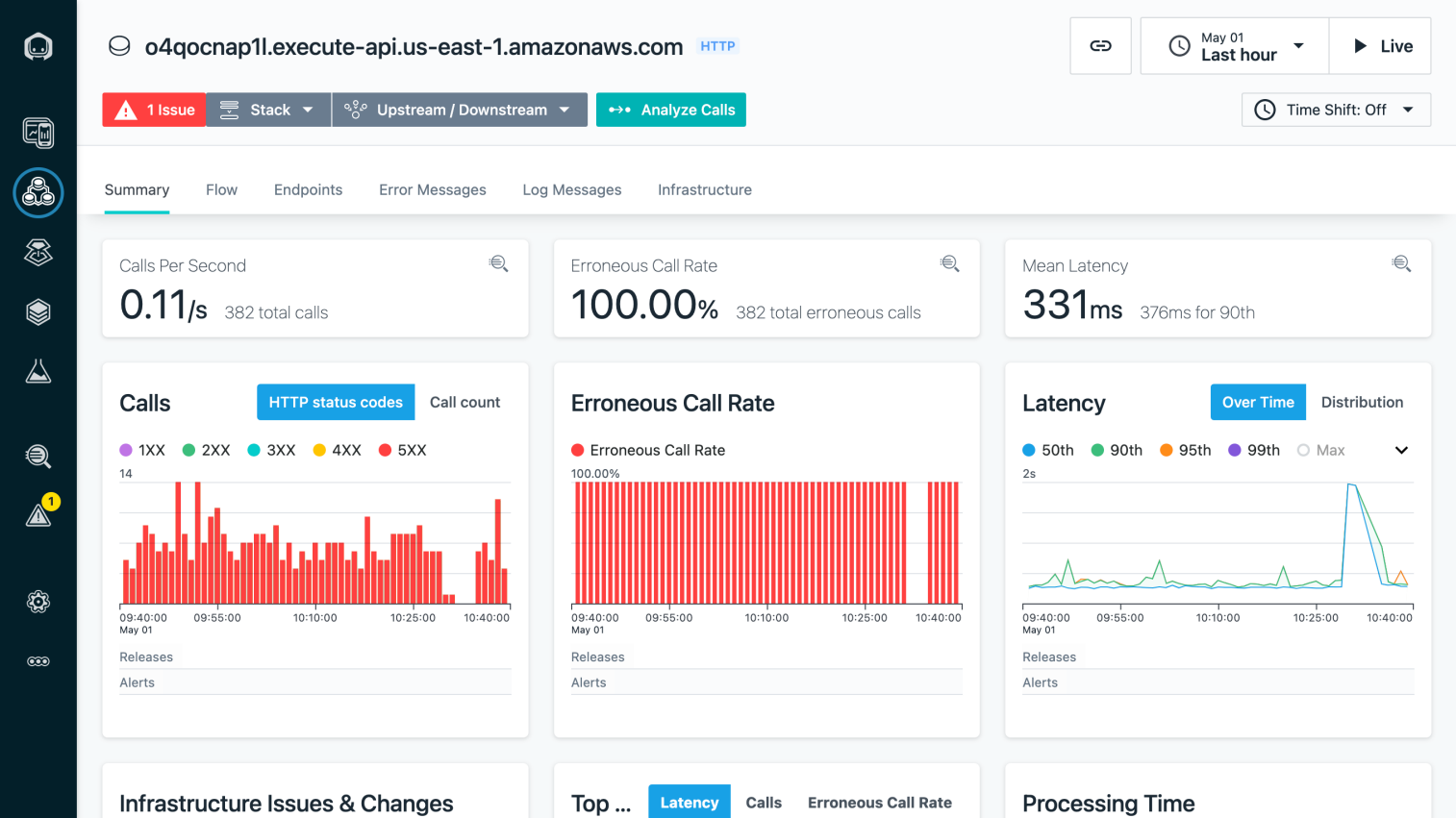Viewport: 1456px width, 818px height.
Task: Open the Flow tab
Action: click(221, 189)
